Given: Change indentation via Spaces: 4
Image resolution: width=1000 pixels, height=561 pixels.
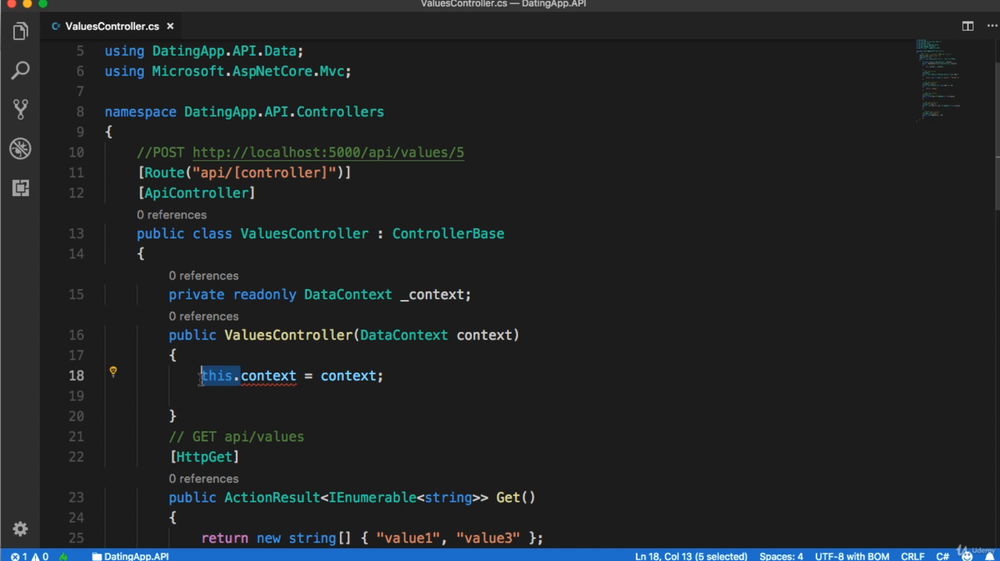Looking at the screenshot, I should (x=781, y=556).
